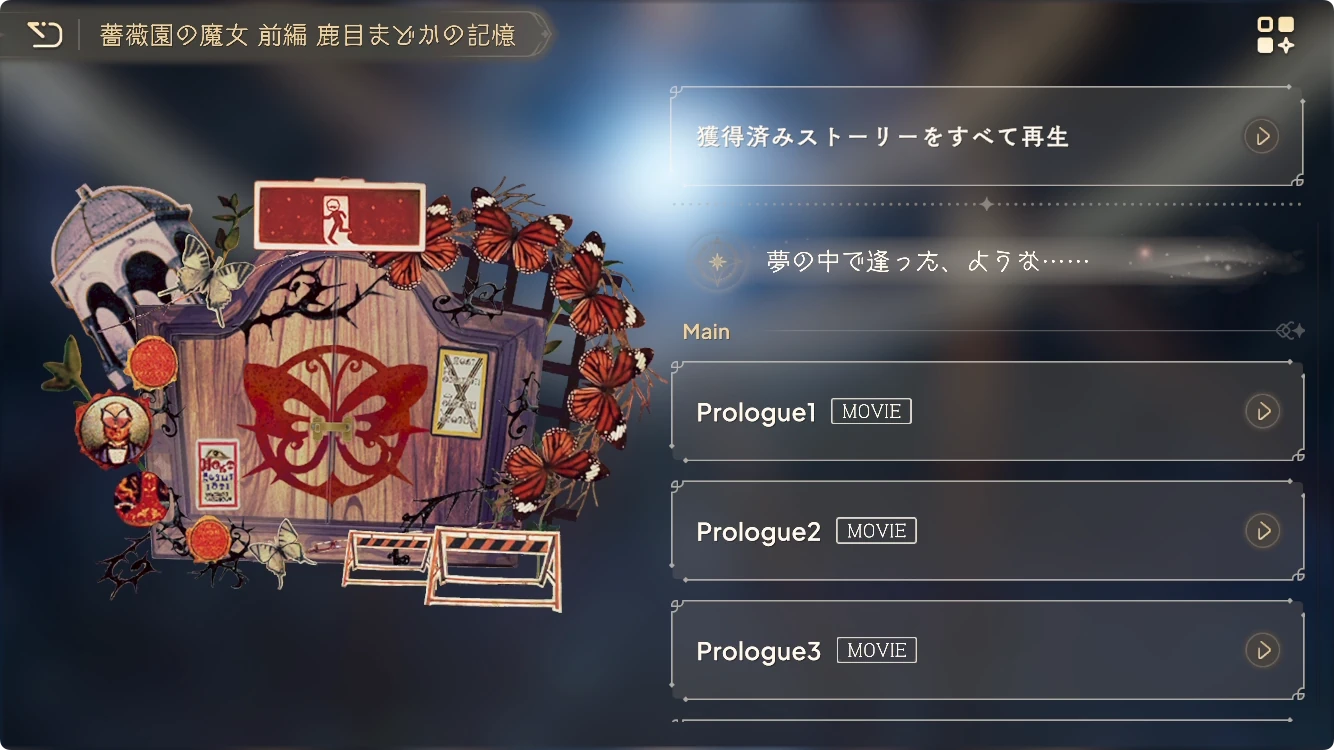Open the Prologue3 story entry
Viewport: 1334px width, 750px height.
pos(987,650)
